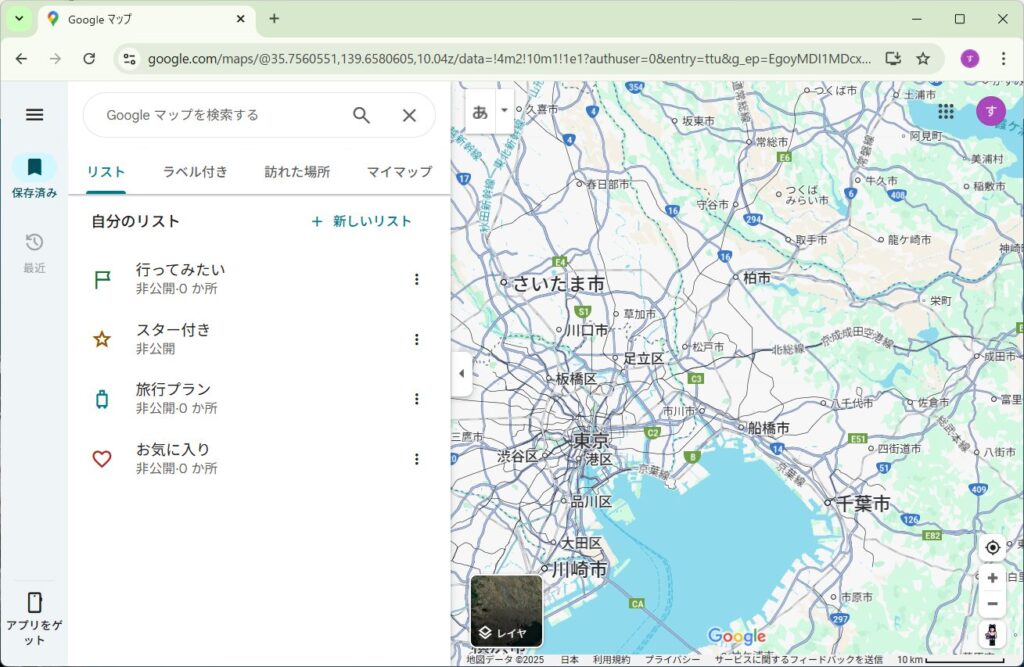This screenshot has width=1024, height=667.
Task: Switch to the 訪れた場所 tab
Action: [x=297, y=172]
